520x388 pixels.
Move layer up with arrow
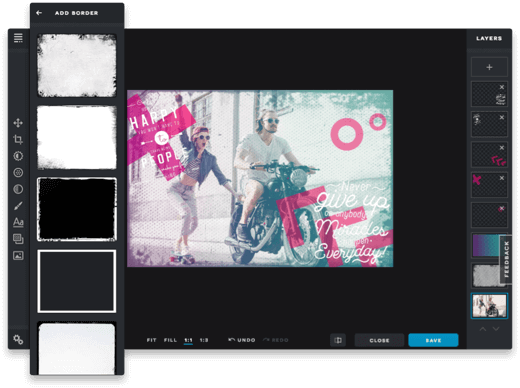coord(483,329)
